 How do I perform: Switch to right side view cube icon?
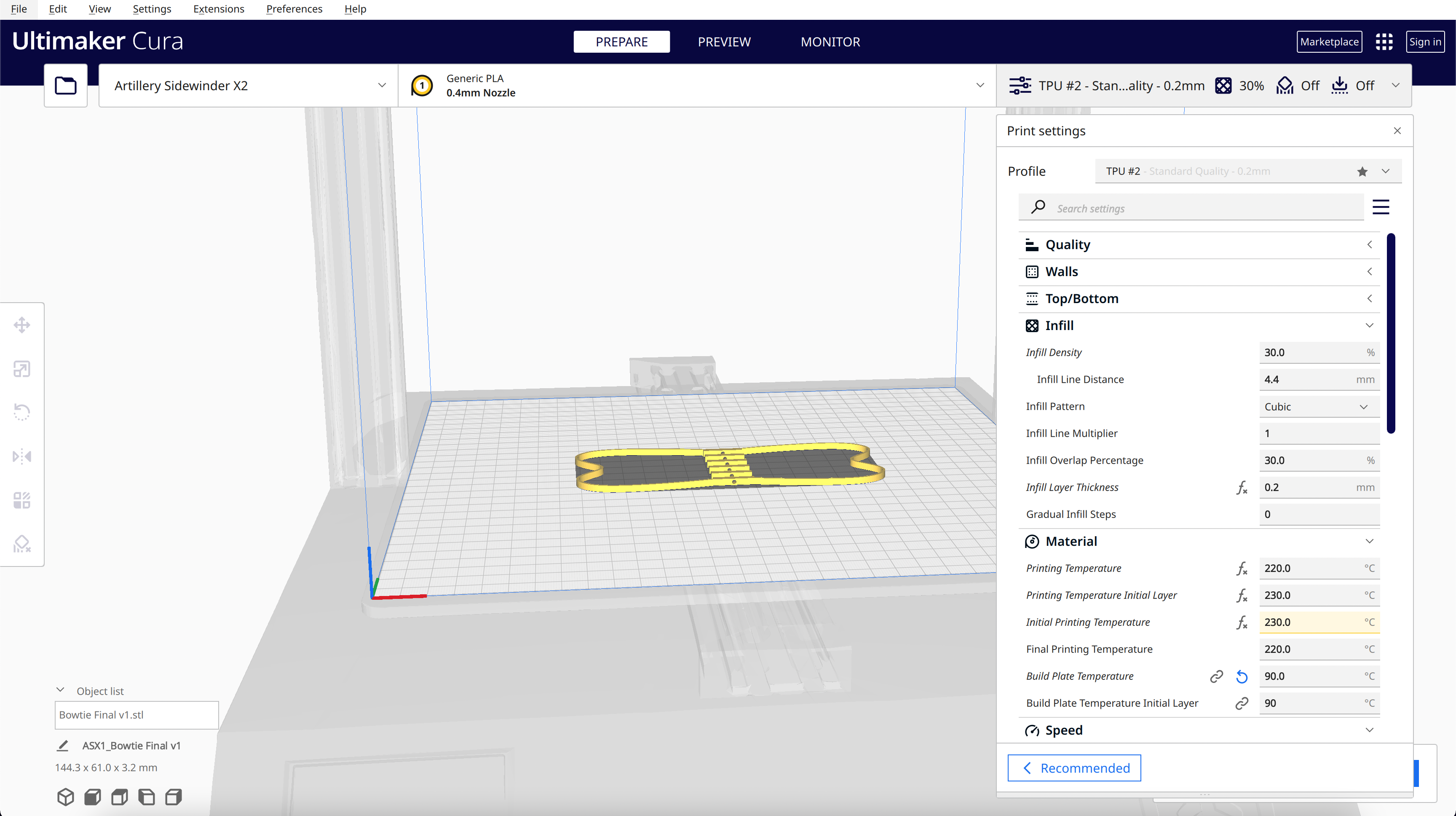pos(174,797)
